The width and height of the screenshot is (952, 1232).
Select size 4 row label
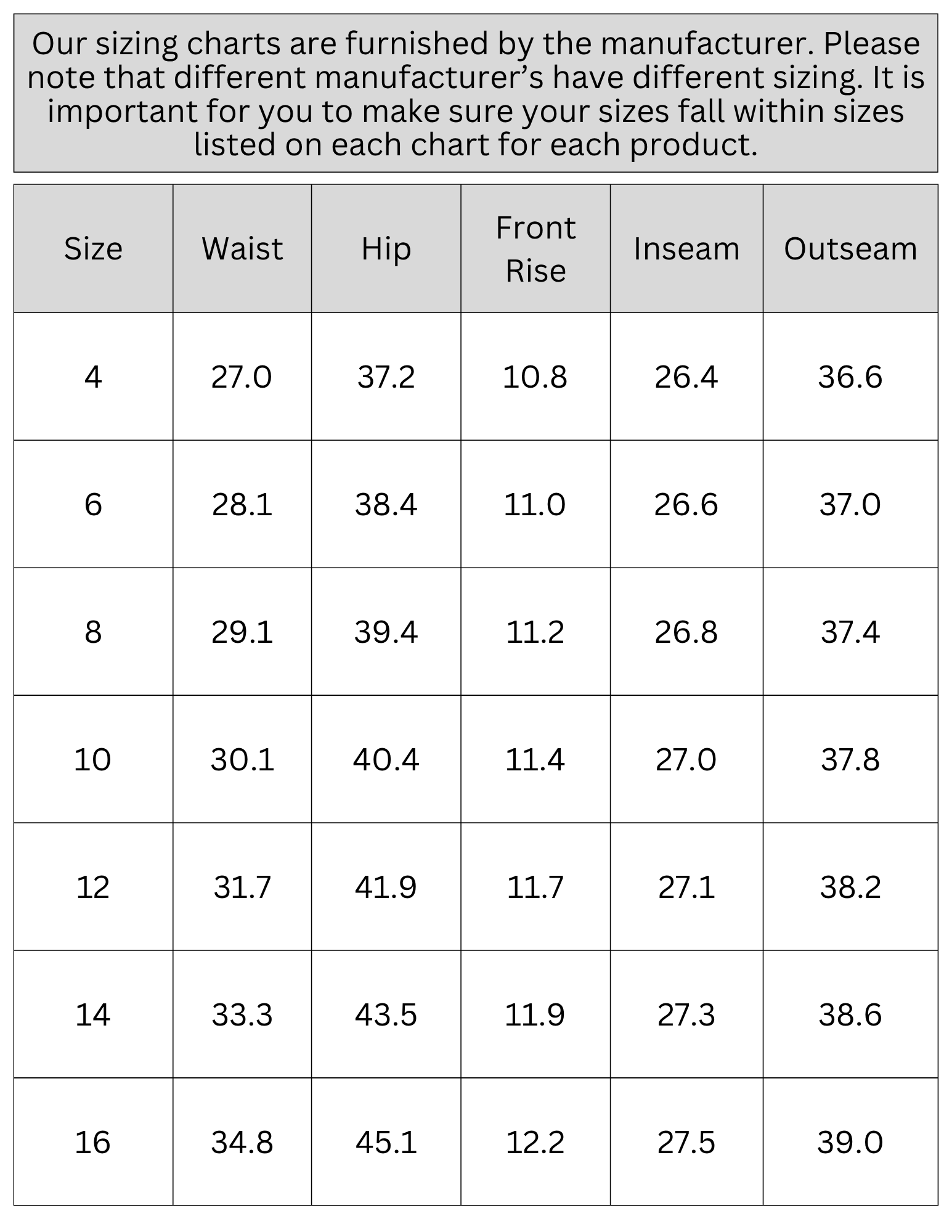93,377
